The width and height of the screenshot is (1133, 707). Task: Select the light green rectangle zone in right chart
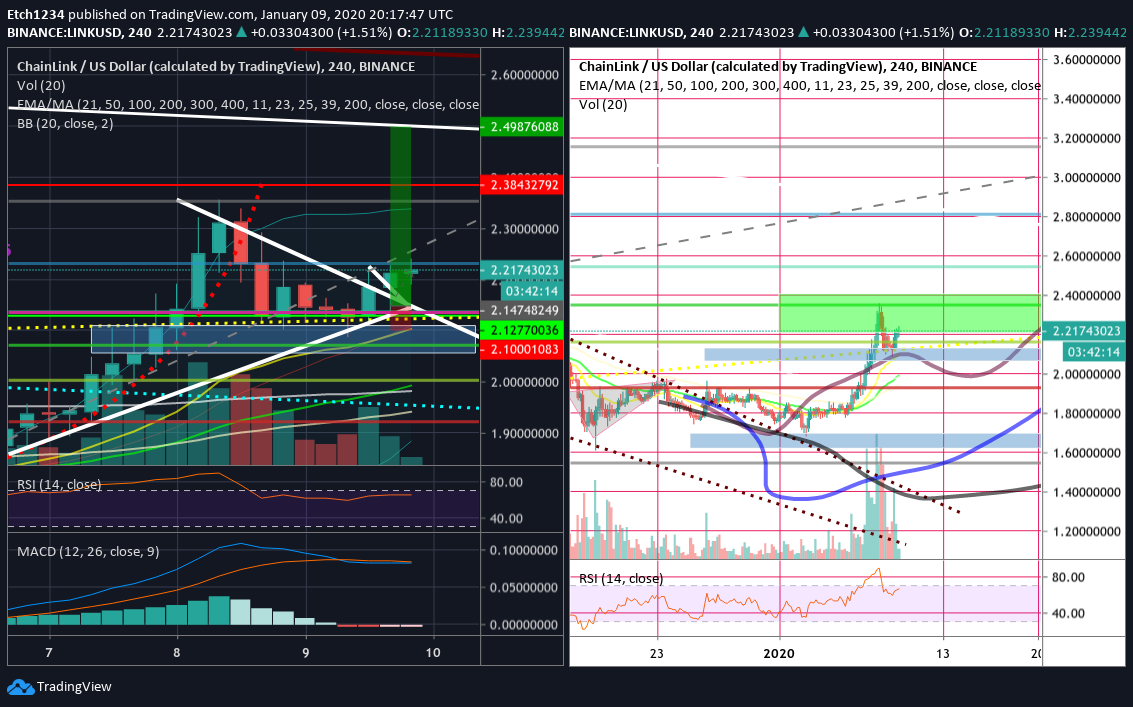click(x=910, y=313)
